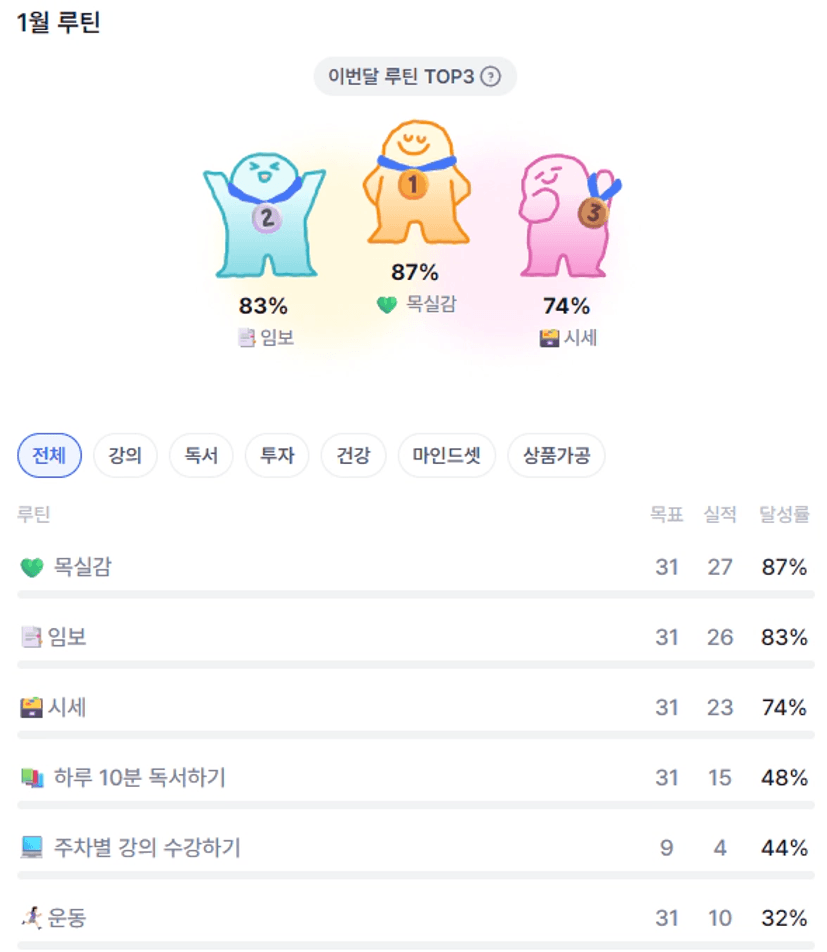Click the books icon for 하루 10분 독서하기
827x952 pixels.
click(32, 778)
